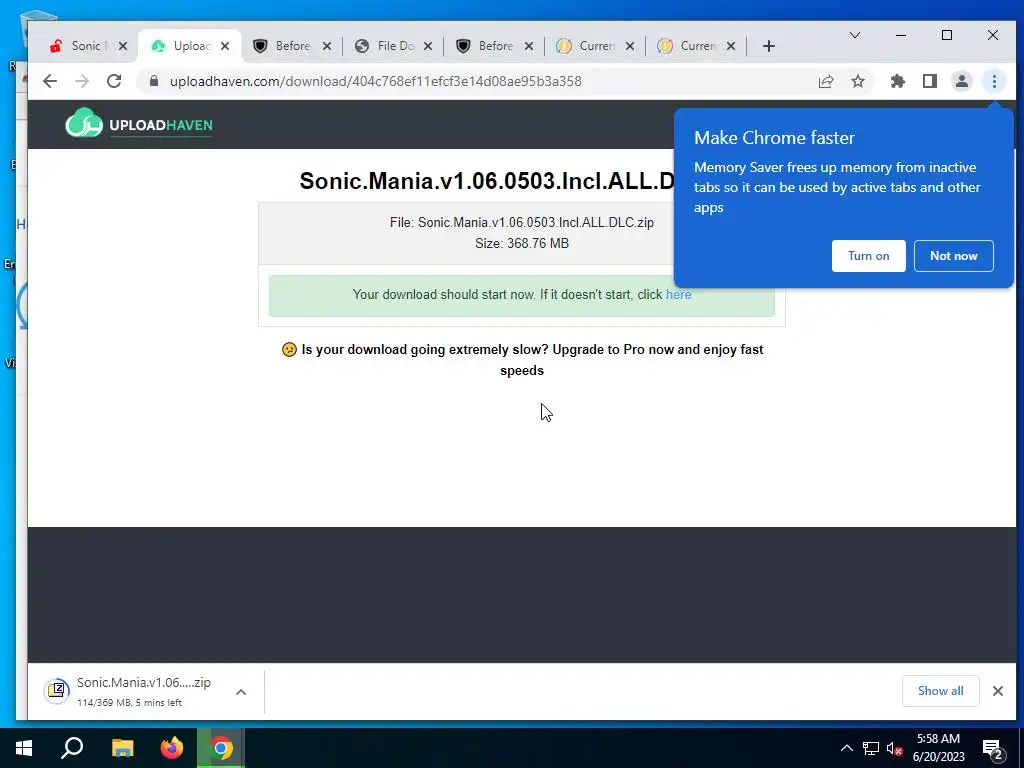Viewport: 1024px width, 768px height.
Task: Dismiss Memory Saver with Not now
Action: 953,255
